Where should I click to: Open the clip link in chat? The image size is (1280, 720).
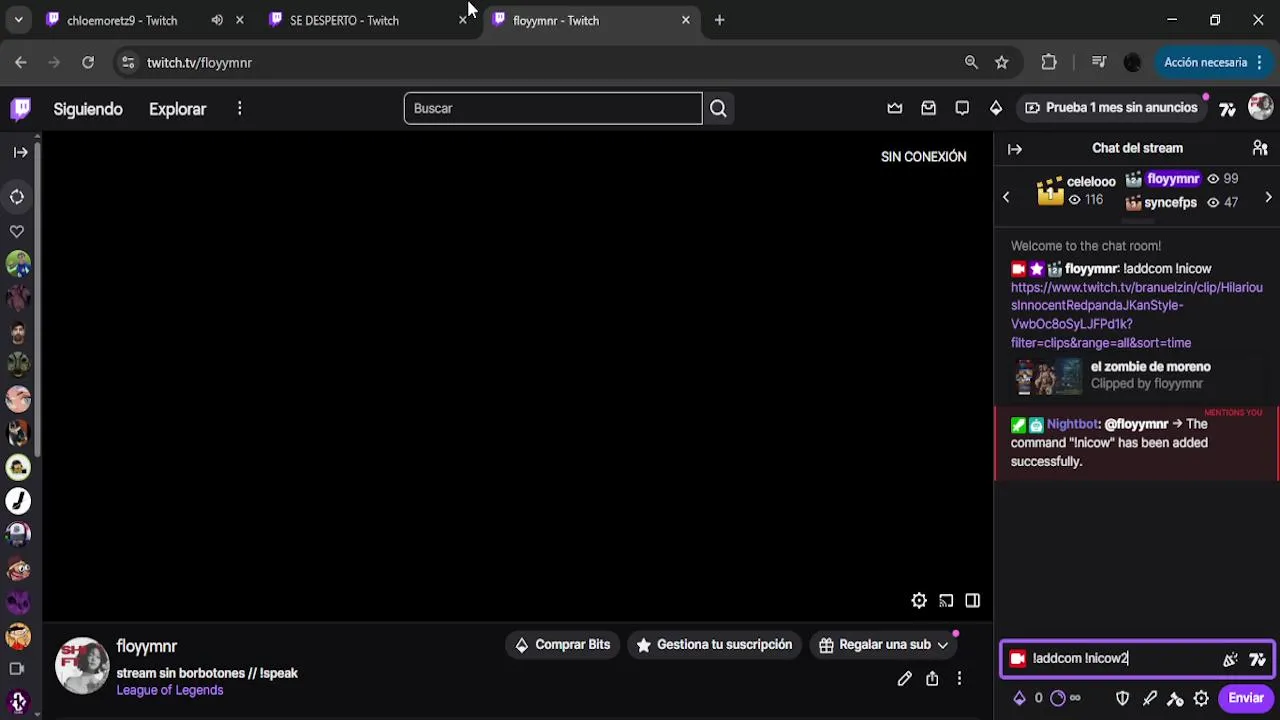1136,315
